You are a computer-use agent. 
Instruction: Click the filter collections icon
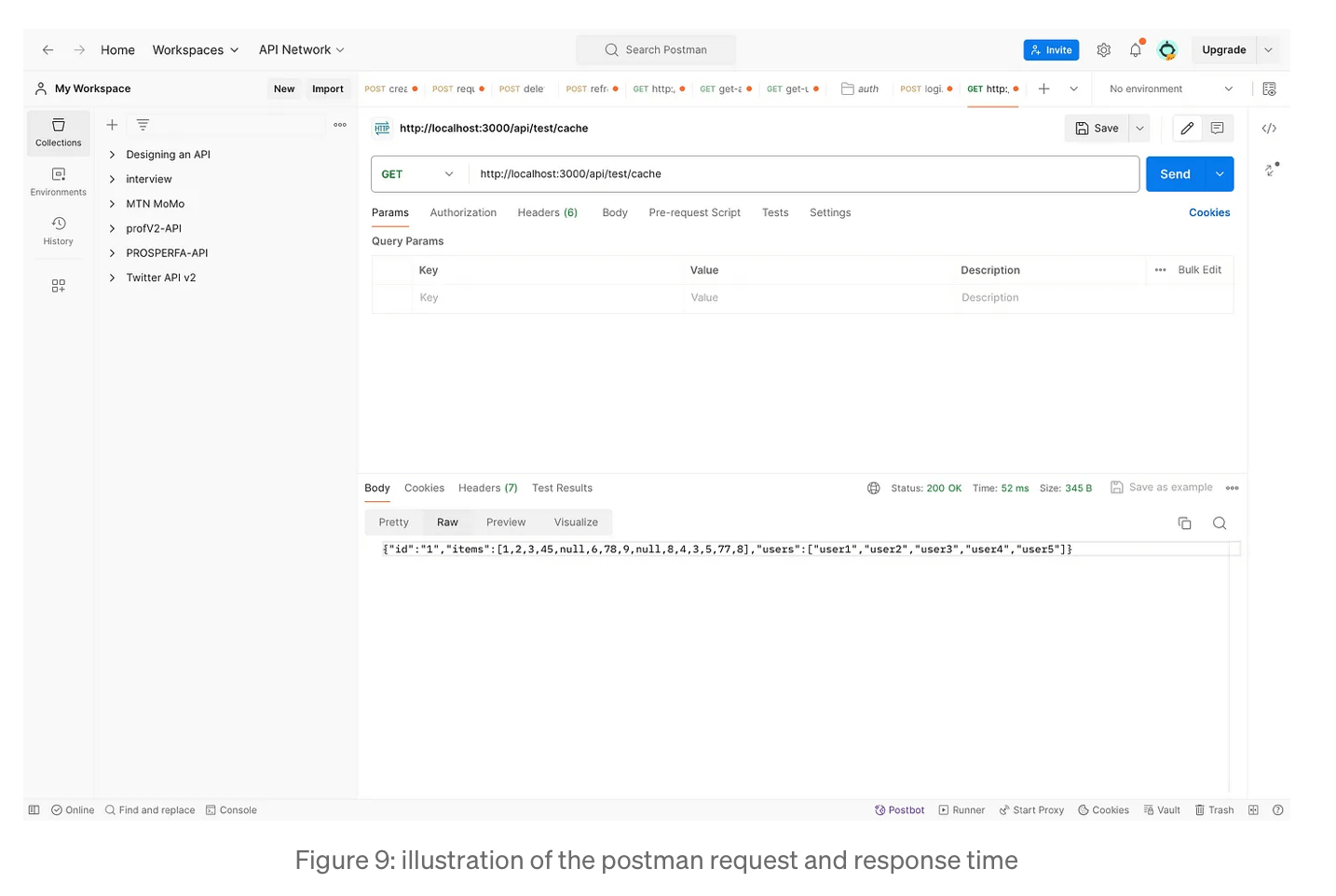143,125
